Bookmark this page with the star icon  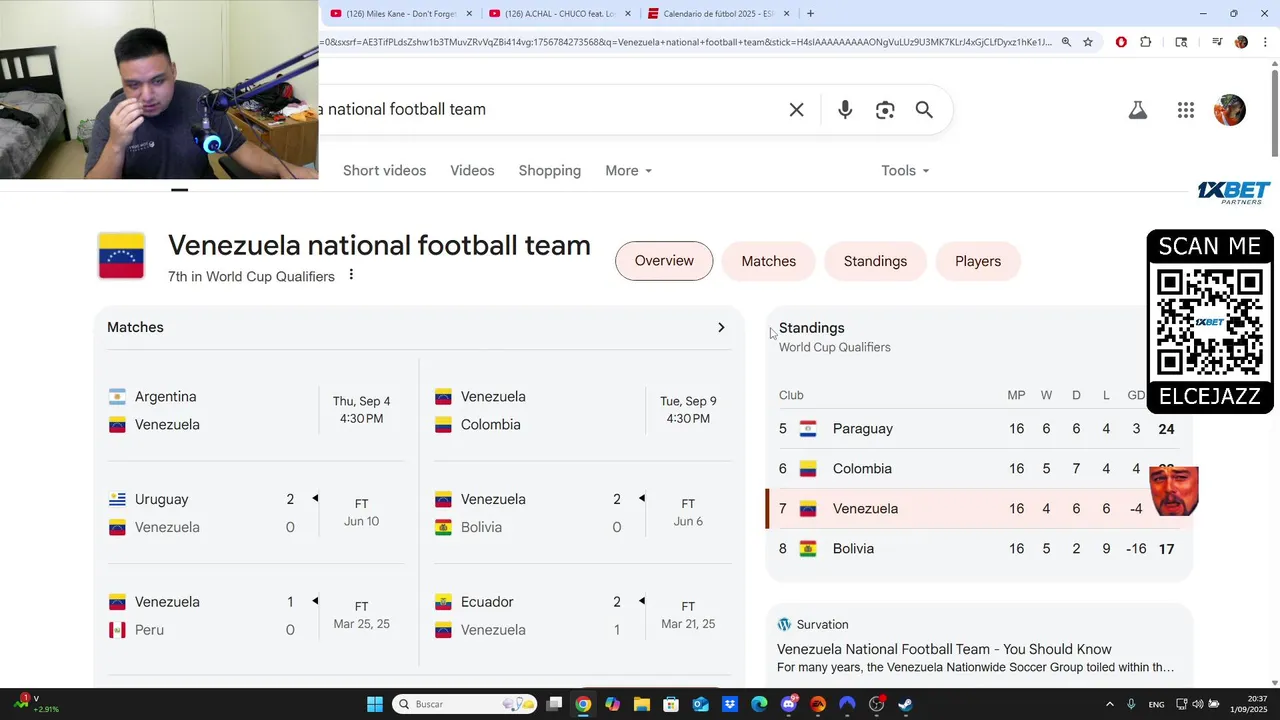tap(1088, 42)
